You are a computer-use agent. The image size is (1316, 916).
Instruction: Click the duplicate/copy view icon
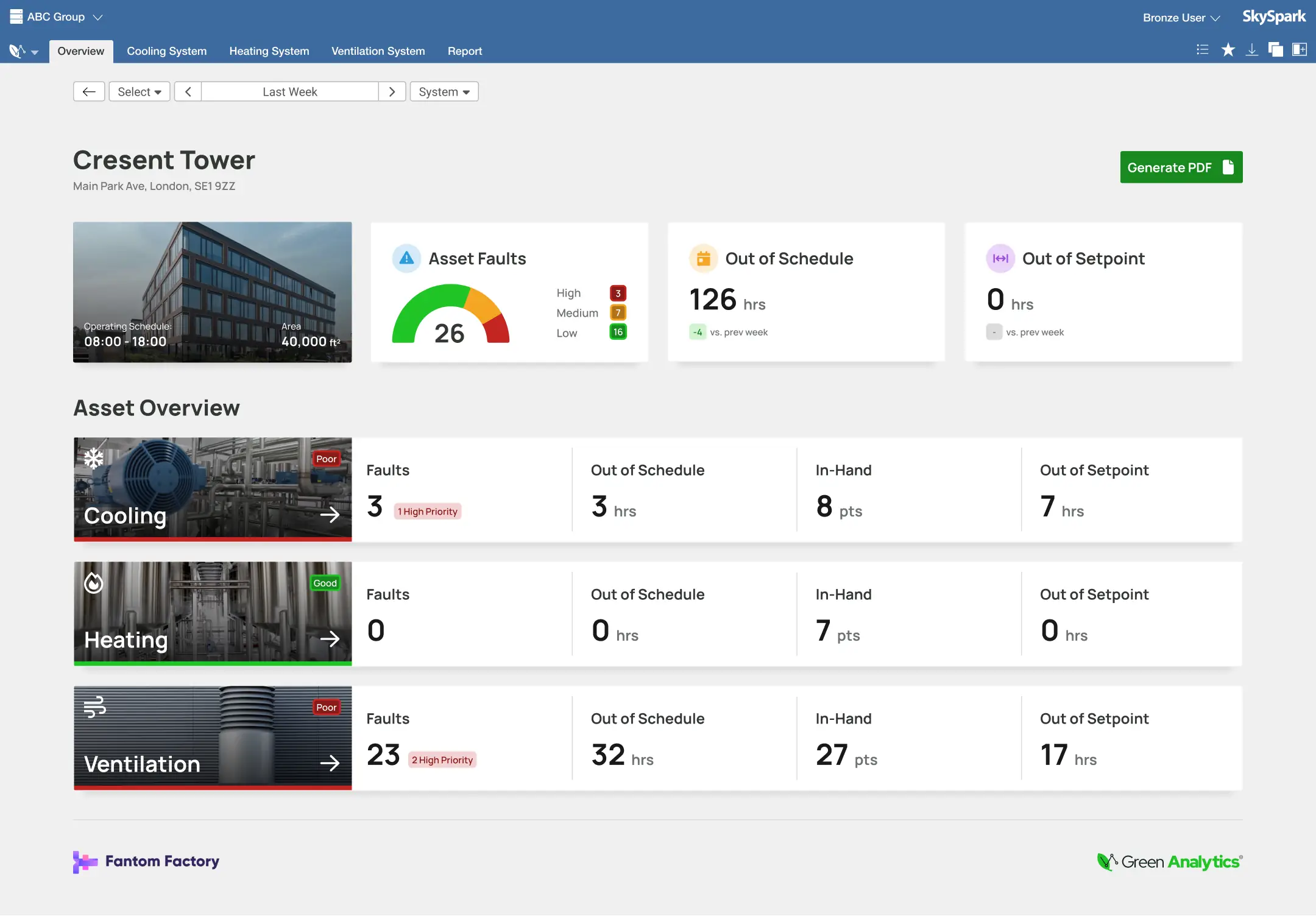pos(1275,50)
